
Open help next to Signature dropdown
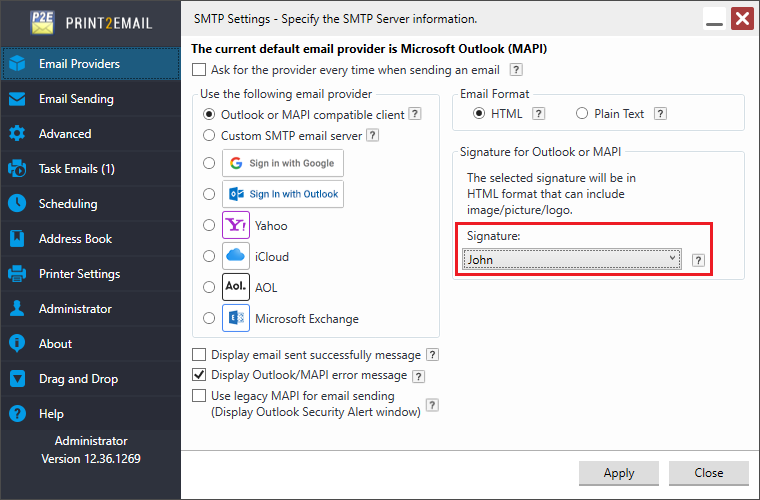tap(698, 260)
